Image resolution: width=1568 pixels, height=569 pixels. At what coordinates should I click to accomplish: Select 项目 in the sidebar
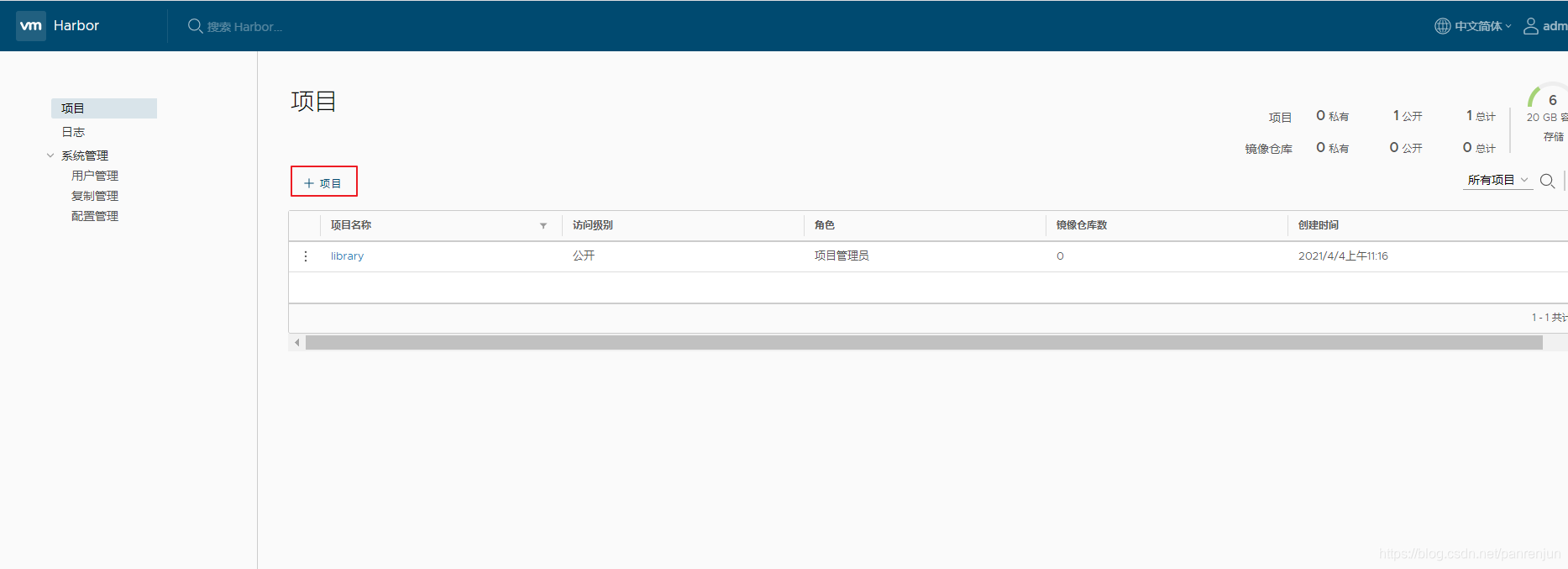104,108
